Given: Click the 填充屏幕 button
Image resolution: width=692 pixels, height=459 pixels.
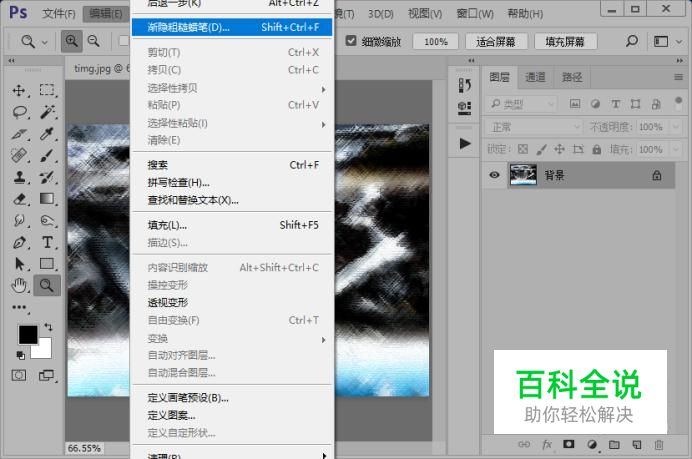Looking at the screenshot, I should 565,42.
